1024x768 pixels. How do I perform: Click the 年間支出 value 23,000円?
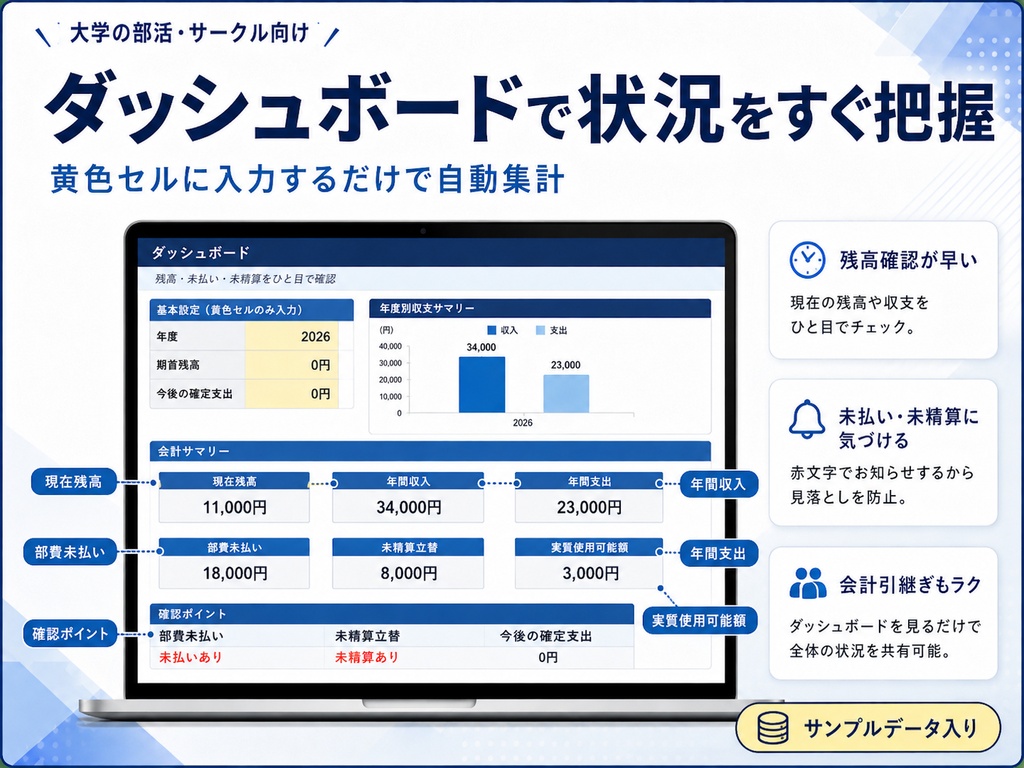[589, 507]
